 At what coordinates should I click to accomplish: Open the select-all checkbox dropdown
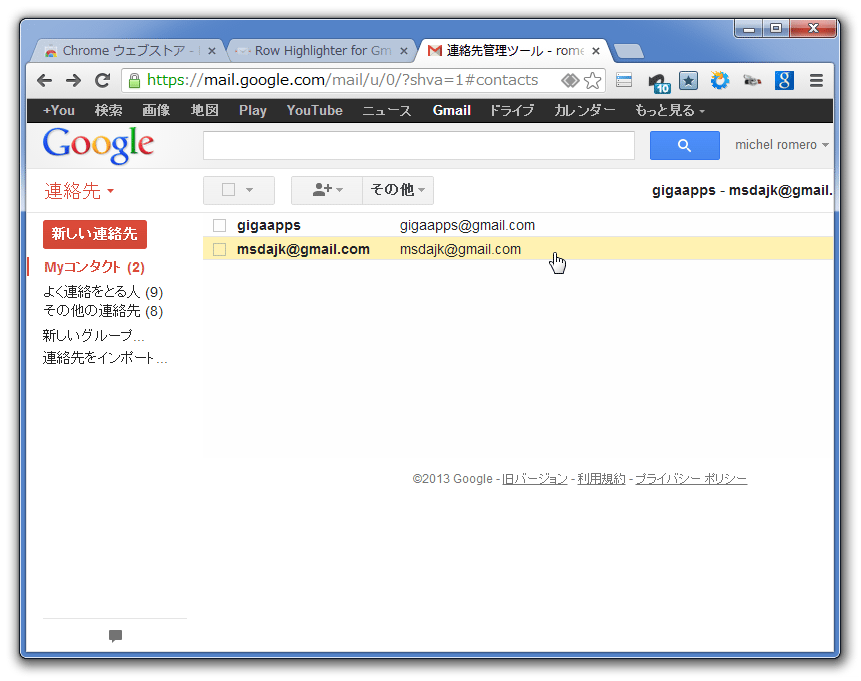[x=239, y=190]
